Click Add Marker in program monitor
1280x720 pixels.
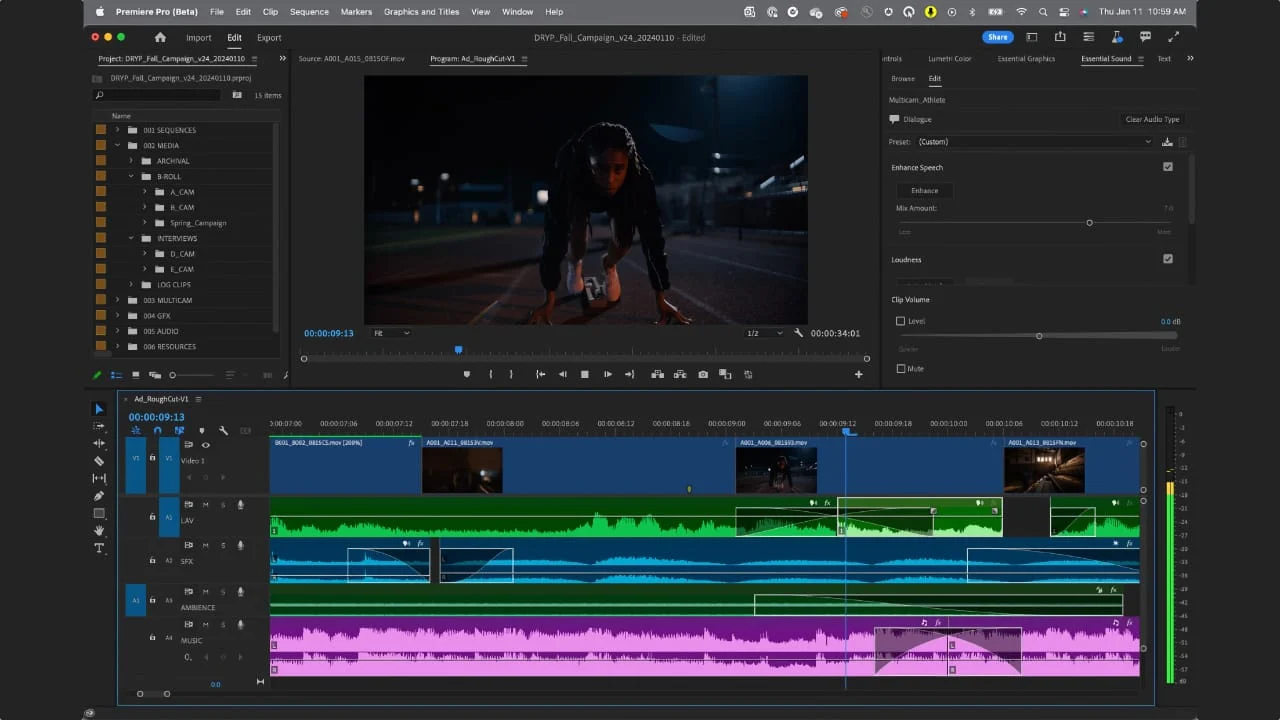tap(466, 374)
